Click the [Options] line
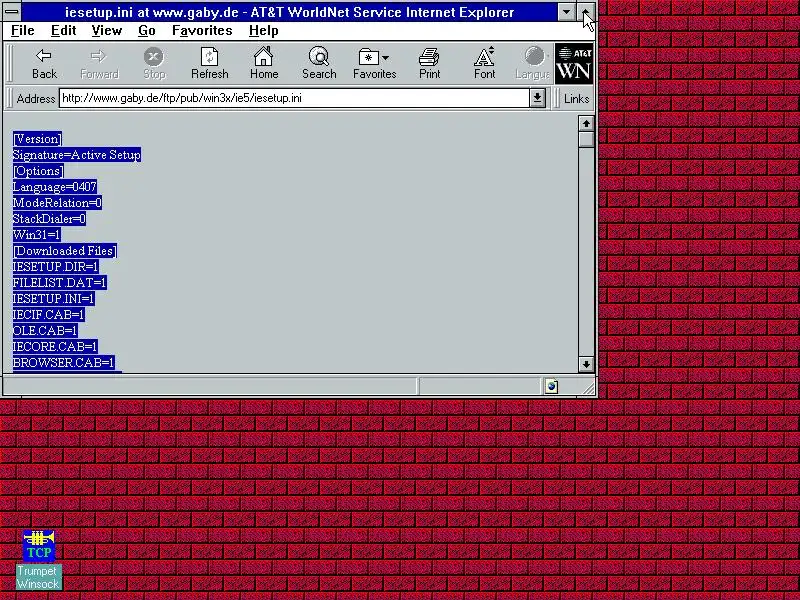 (38, 171)
